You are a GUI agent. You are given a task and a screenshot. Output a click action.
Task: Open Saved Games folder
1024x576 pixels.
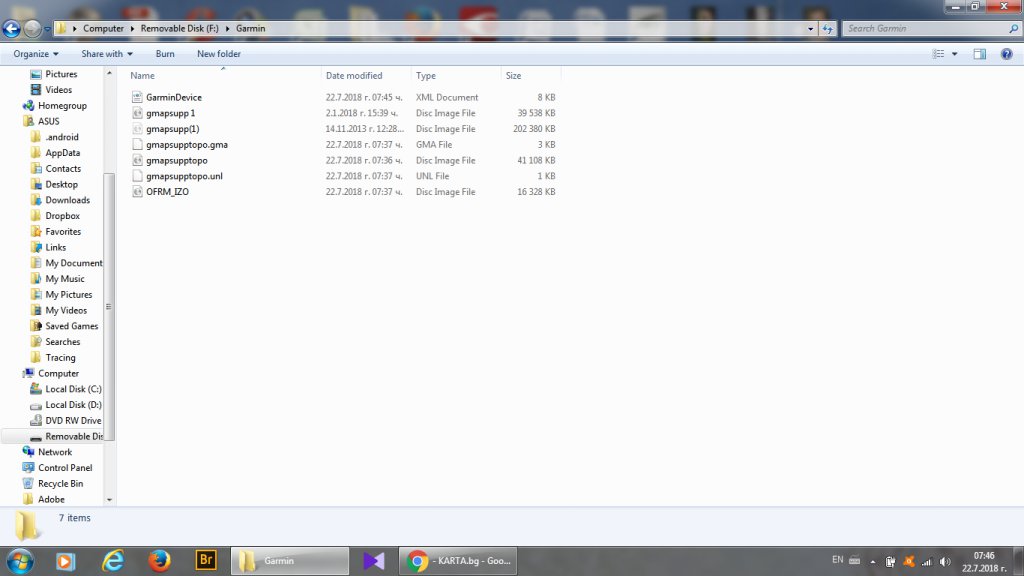[x=71, y=326]
